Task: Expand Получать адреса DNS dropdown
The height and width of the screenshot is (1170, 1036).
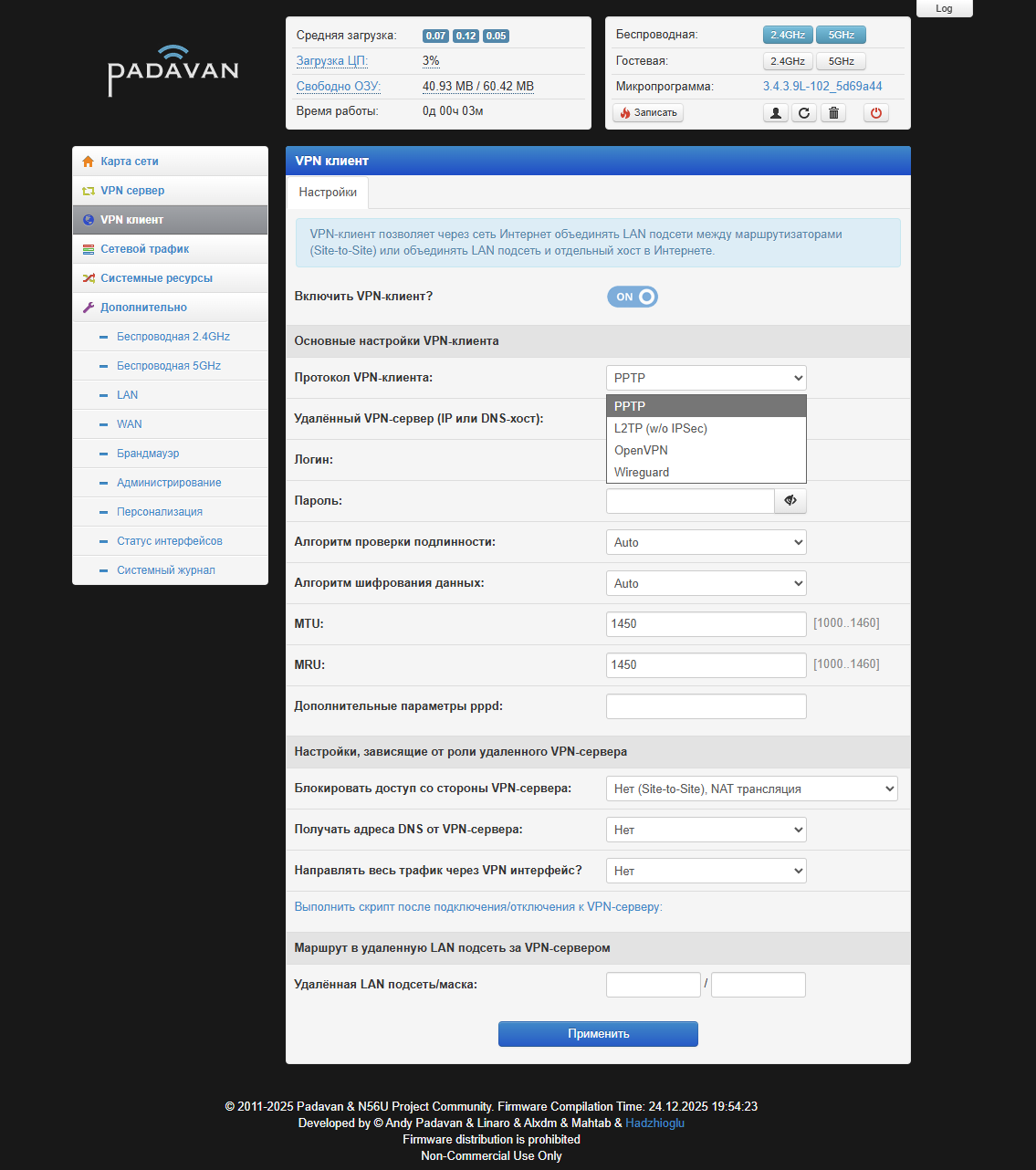Action: click(x=706, y=830)
